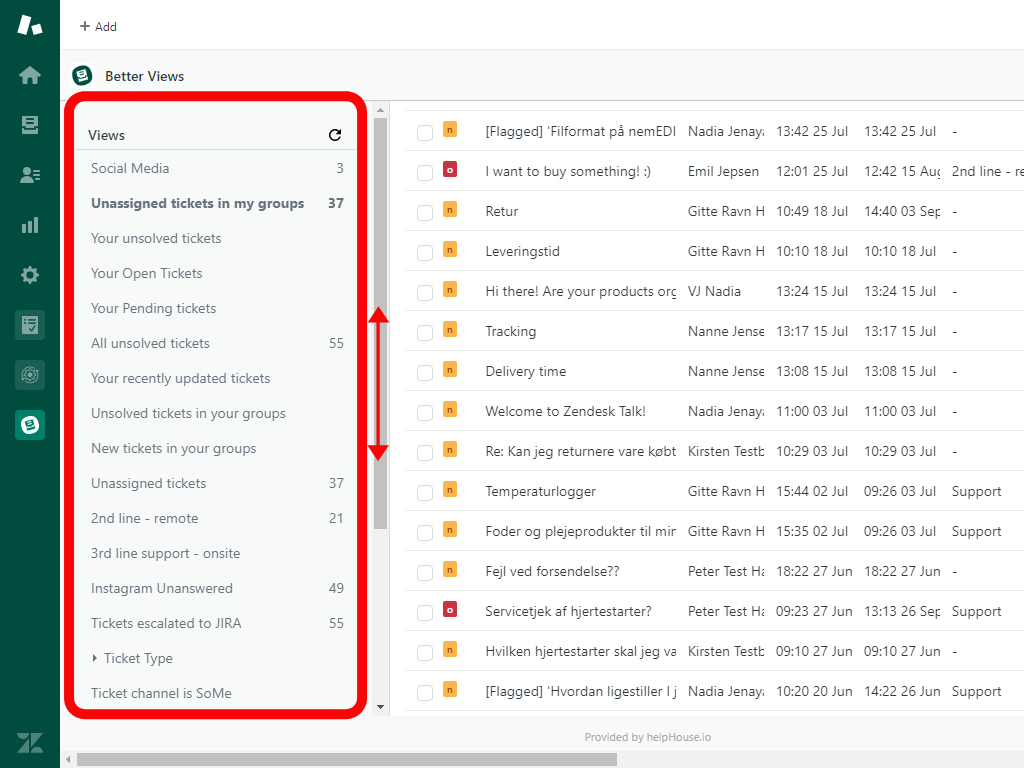Screen dimensions: 1024x768
Task: Tick the checkbox beside the Retur ticket
Action: (x=425, y=212)
